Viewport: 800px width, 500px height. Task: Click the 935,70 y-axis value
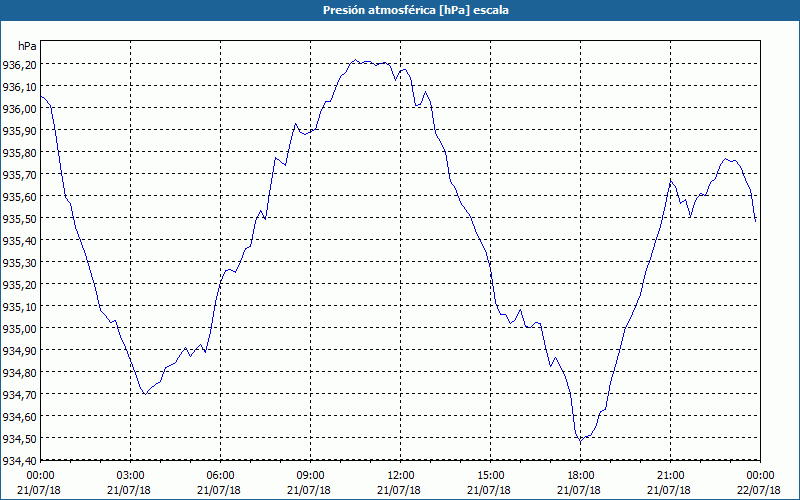coord(20,174)
